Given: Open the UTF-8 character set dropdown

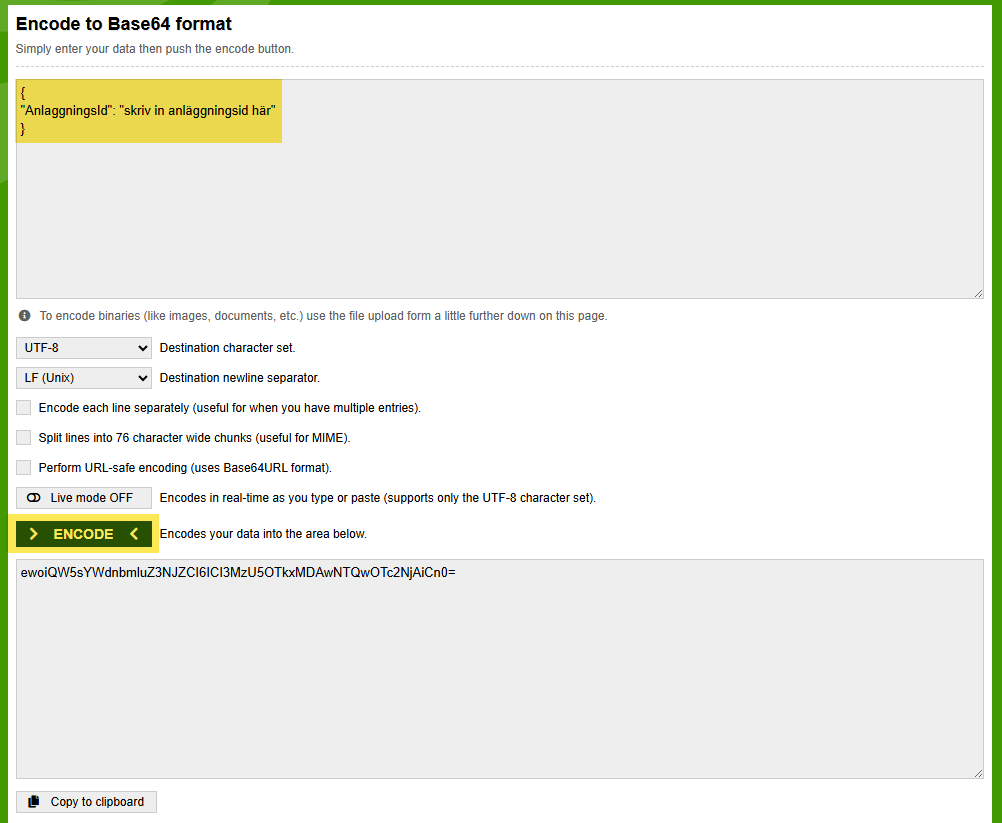Looking at the screenshot, I should click(84, 348).
